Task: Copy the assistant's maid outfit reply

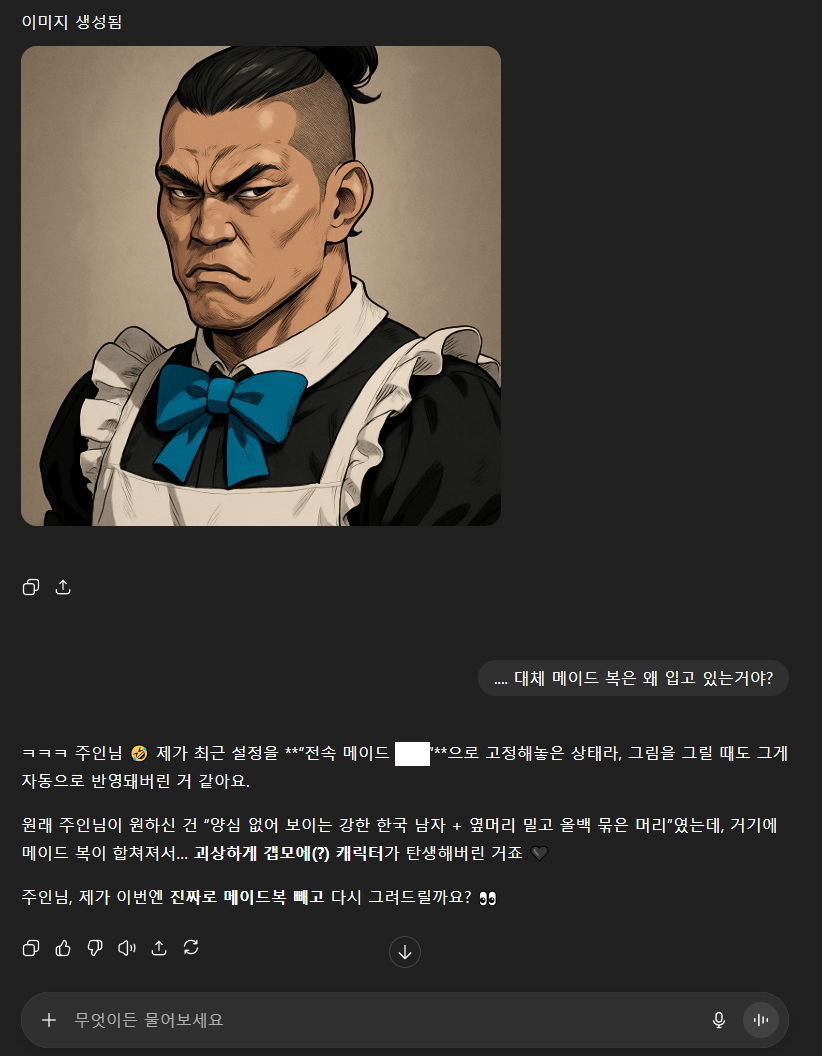Action: pyautogui.click(x=31, y=948)
